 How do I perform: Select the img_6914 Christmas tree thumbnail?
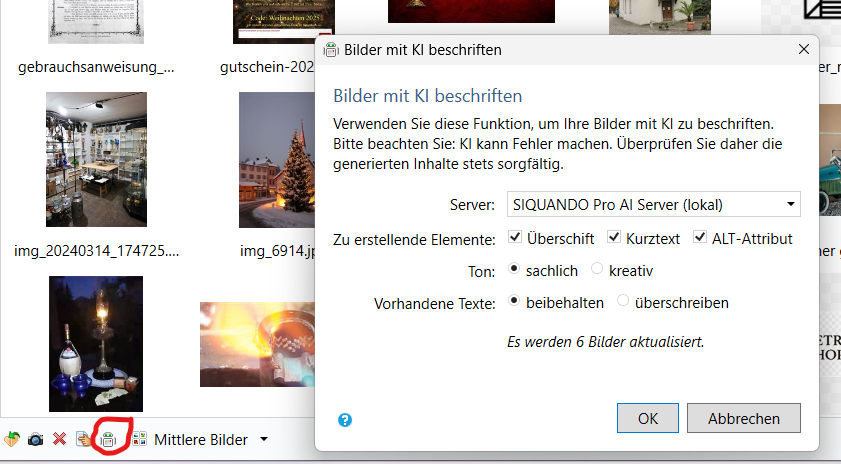(x=277, y=160)
